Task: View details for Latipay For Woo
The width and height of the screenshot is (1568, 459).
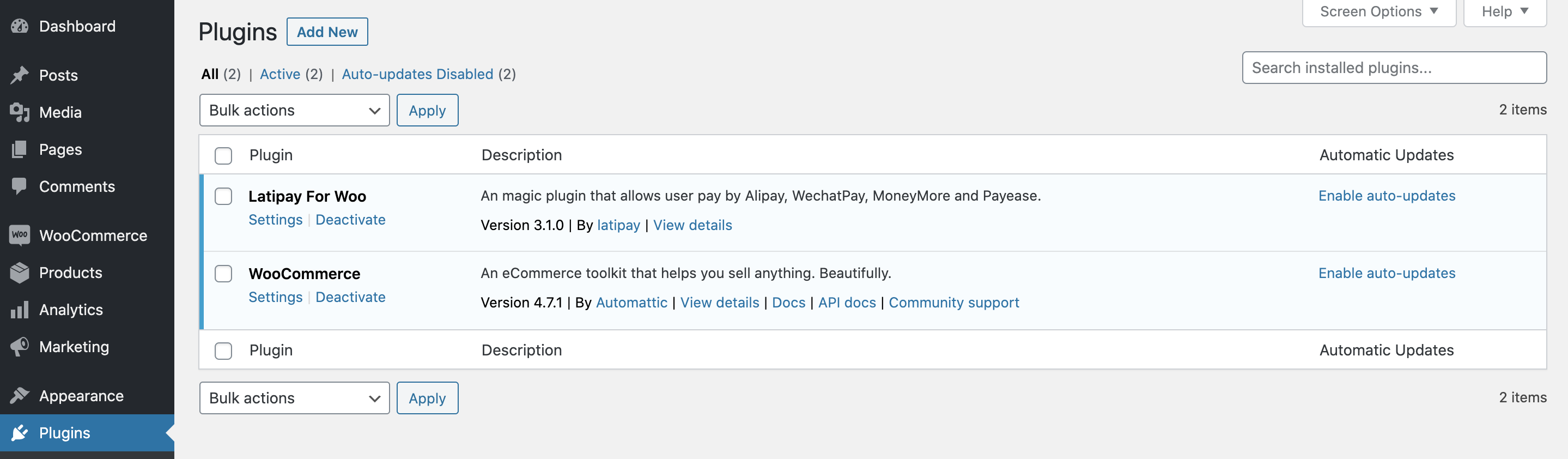Action: pos(692,225)
